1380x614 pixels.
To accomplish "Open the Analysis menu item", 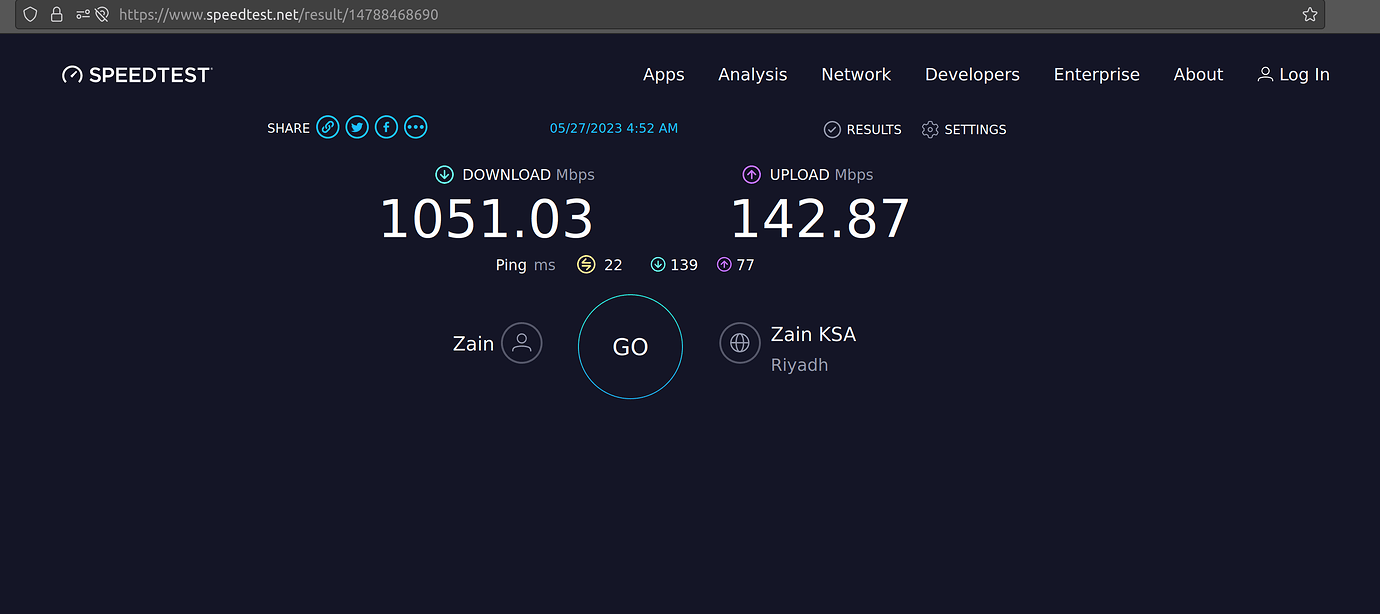I will [x=752, y=74].
